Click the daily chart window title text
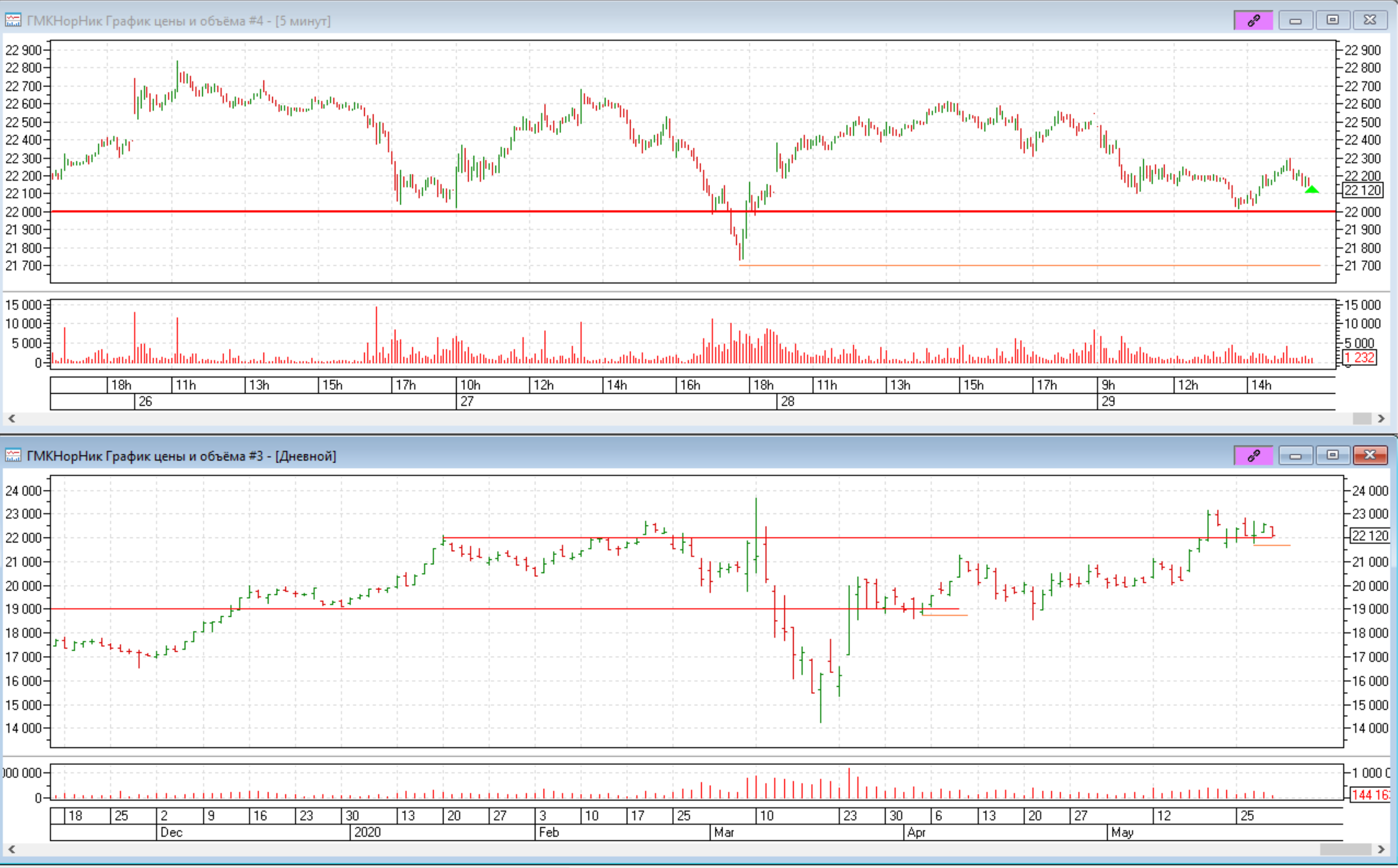Viewport: 1398px width, 868px height. click(x=181, y=456)
